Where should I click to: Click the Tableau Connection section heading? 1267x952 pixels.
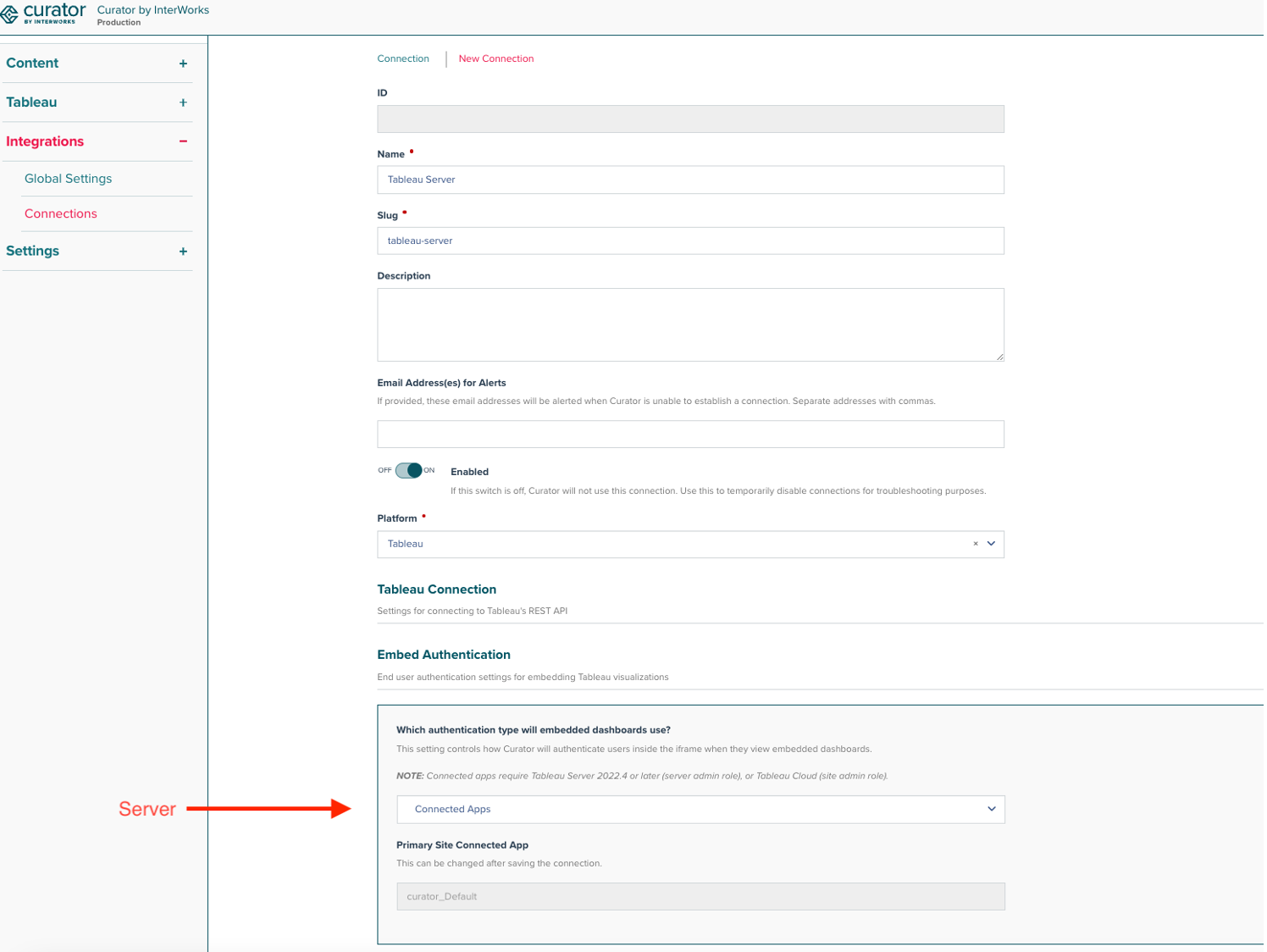pos(437,589)
